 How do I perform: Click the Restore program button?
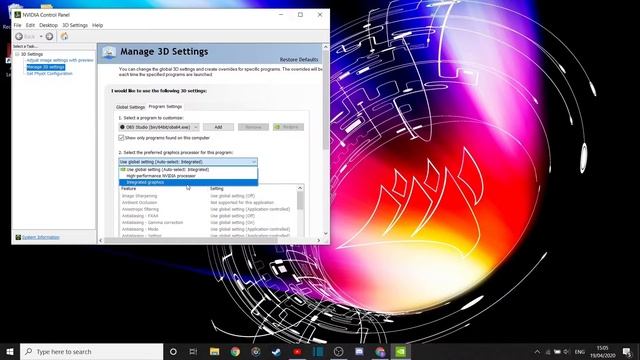[x=288, y=127]
